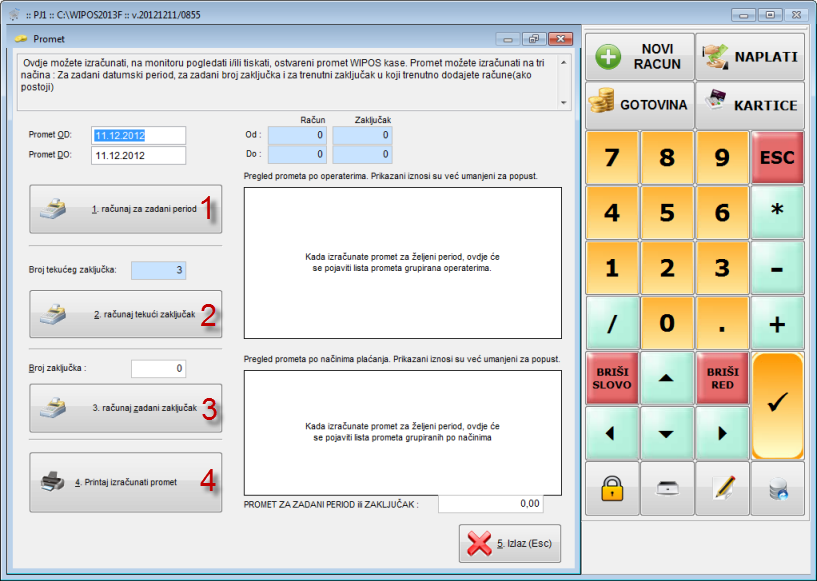Click NOVI RACUN to start new receipt

[x=639, y=57]
